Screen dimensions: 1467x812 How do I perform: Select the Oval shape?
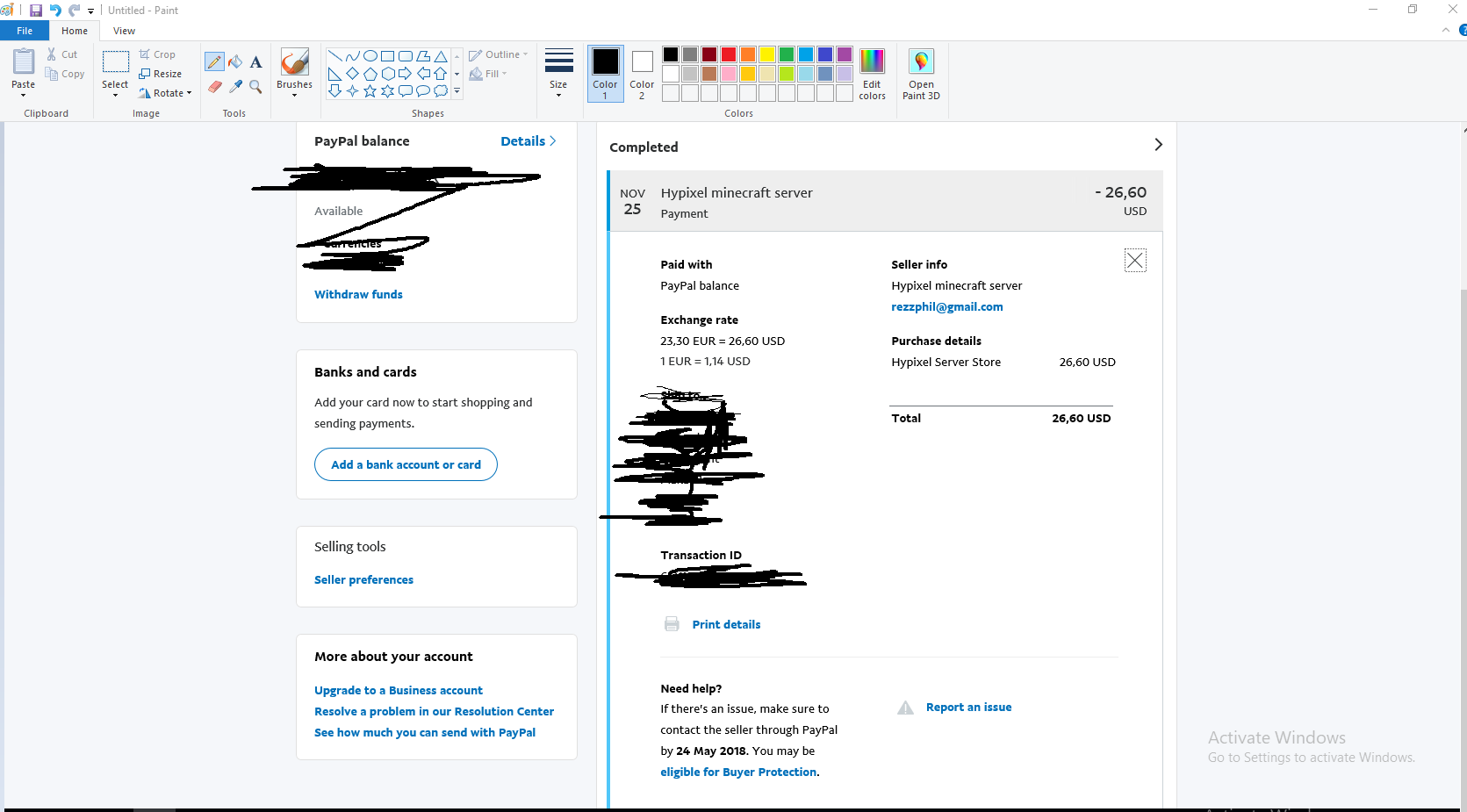pos(370,56)
